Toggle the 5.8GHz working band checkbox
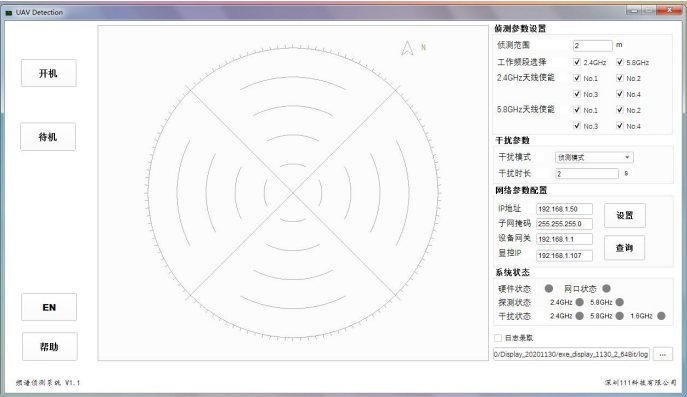 point(620,62)
